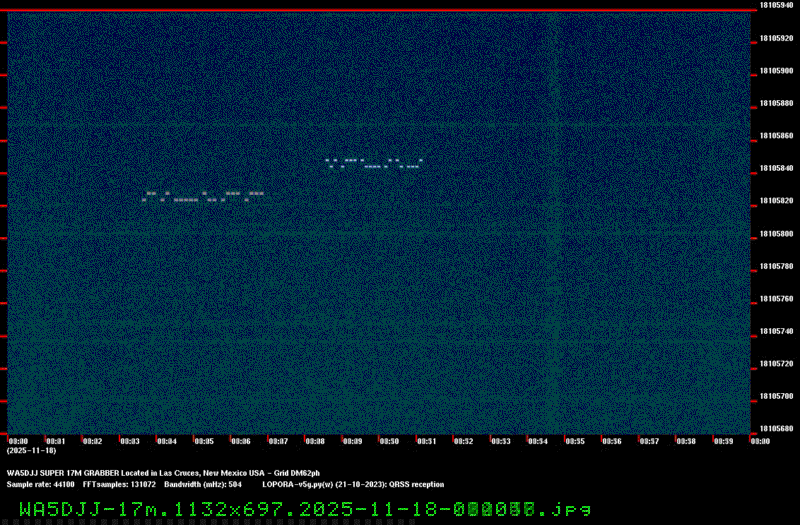
Task: Click the Sample rate: 44100 text
Action: (x=40, y=485)
